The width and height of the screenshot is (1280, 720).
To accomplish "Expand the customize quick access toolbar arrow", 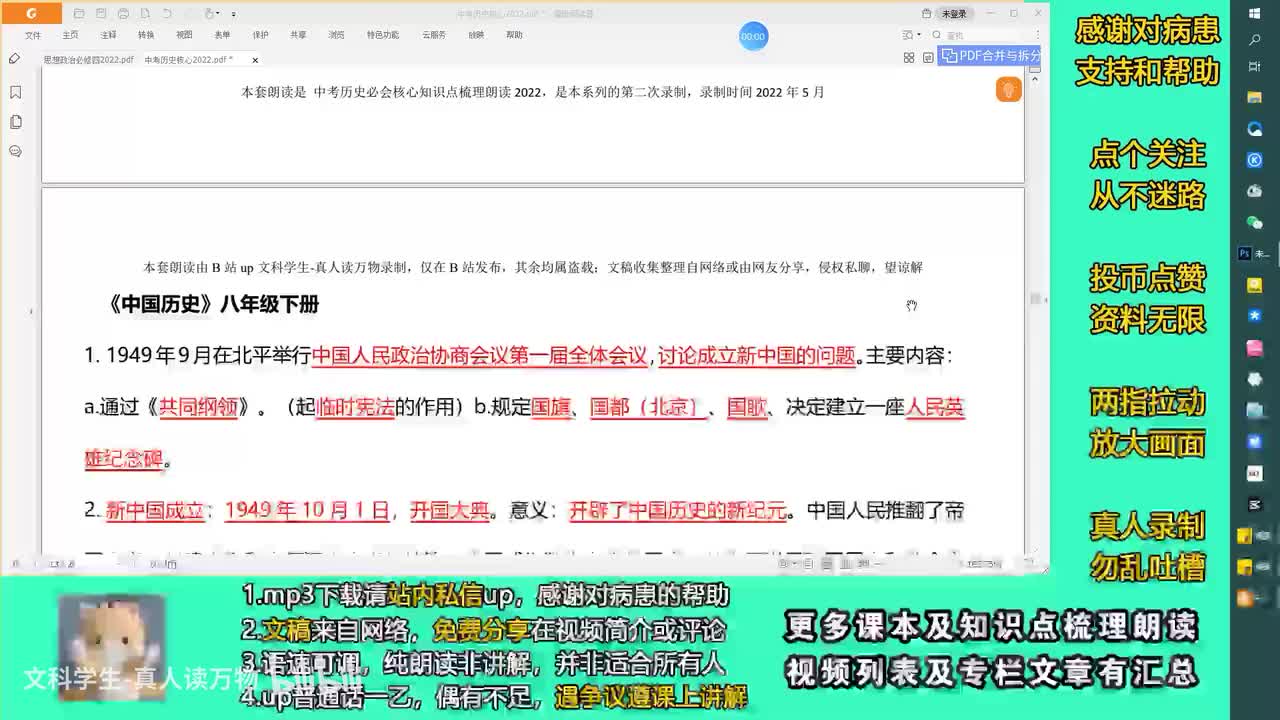I will tap(233, 14).
